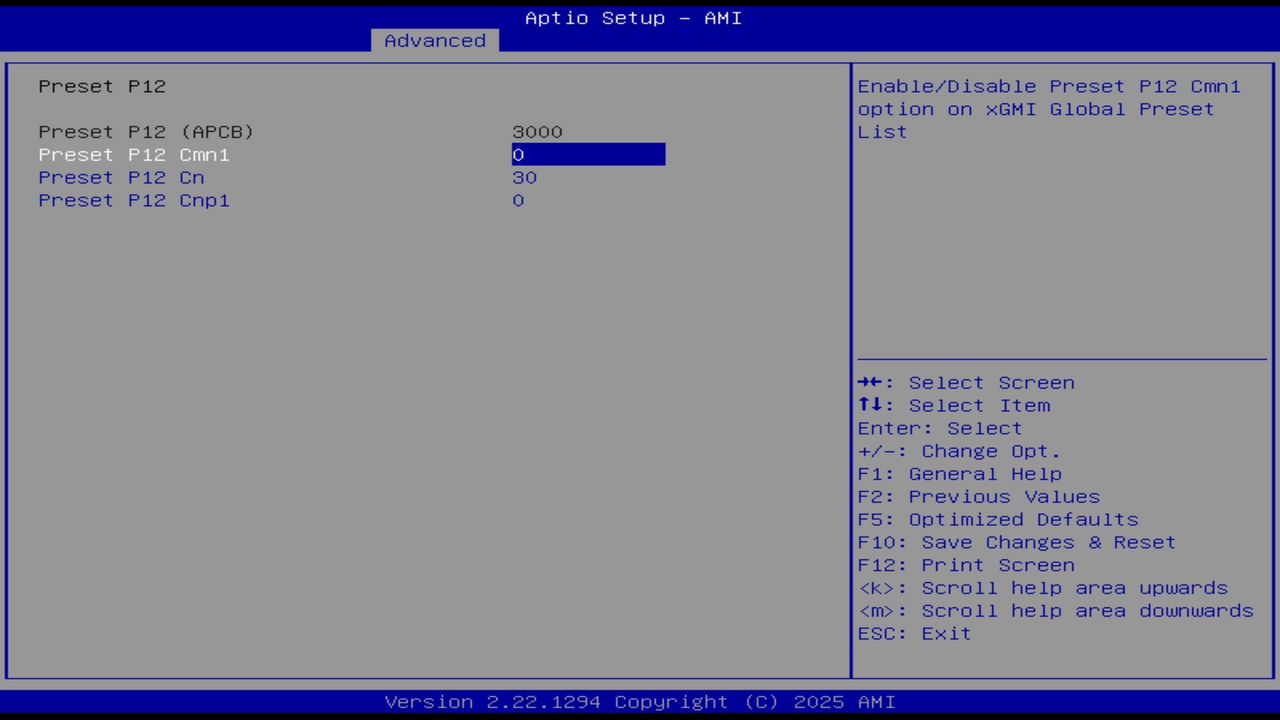Click the +/-: Change Opt. legend entry

click(957, 451)
